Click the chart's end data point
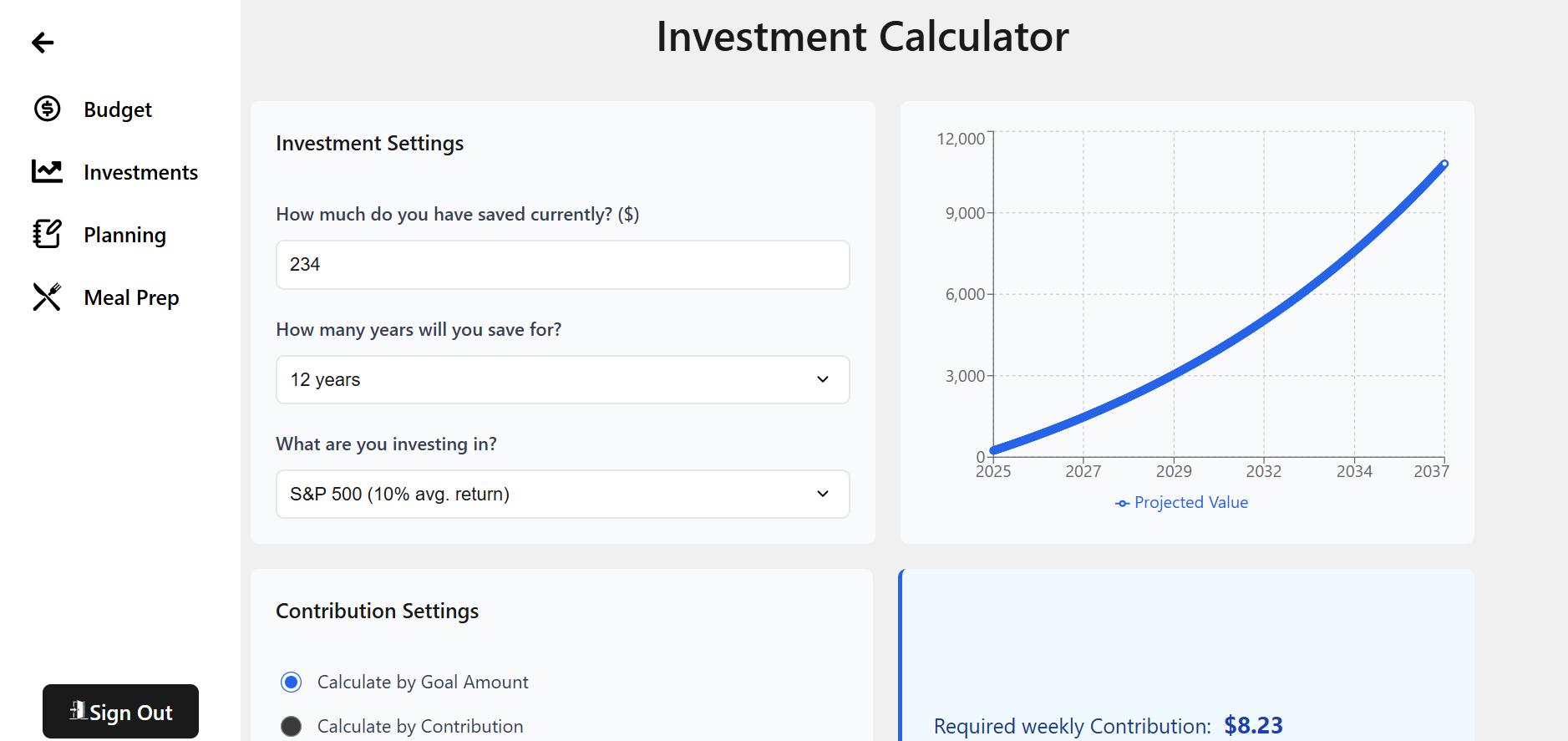The height and width of the screenshot is (741, 1568). click(1444, 165)
